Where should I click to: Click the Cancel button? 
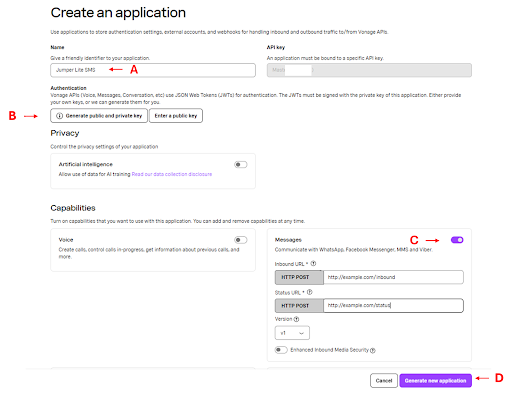[384, 380]
